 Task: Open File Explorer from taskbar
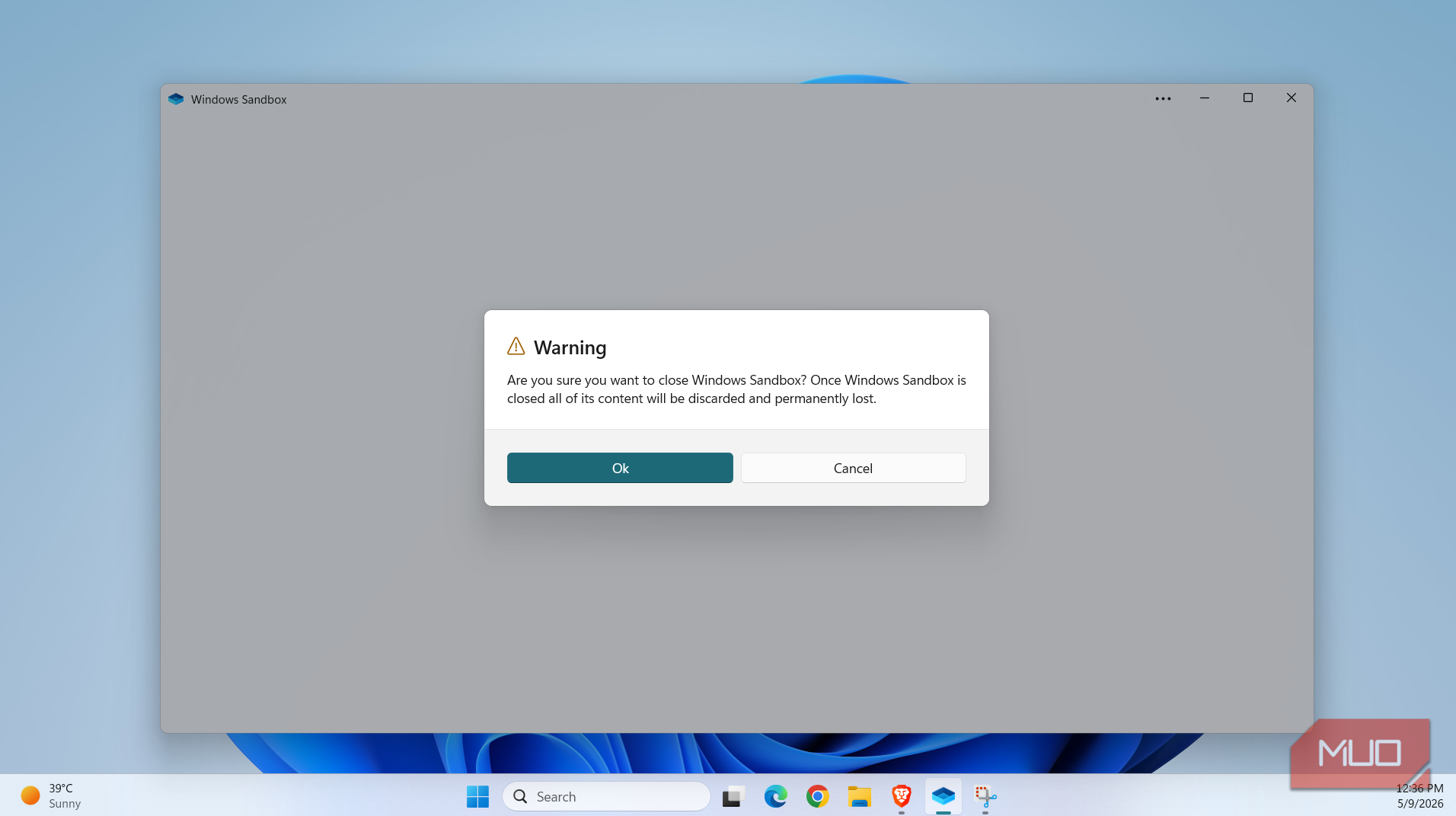(x=859, y=796)
